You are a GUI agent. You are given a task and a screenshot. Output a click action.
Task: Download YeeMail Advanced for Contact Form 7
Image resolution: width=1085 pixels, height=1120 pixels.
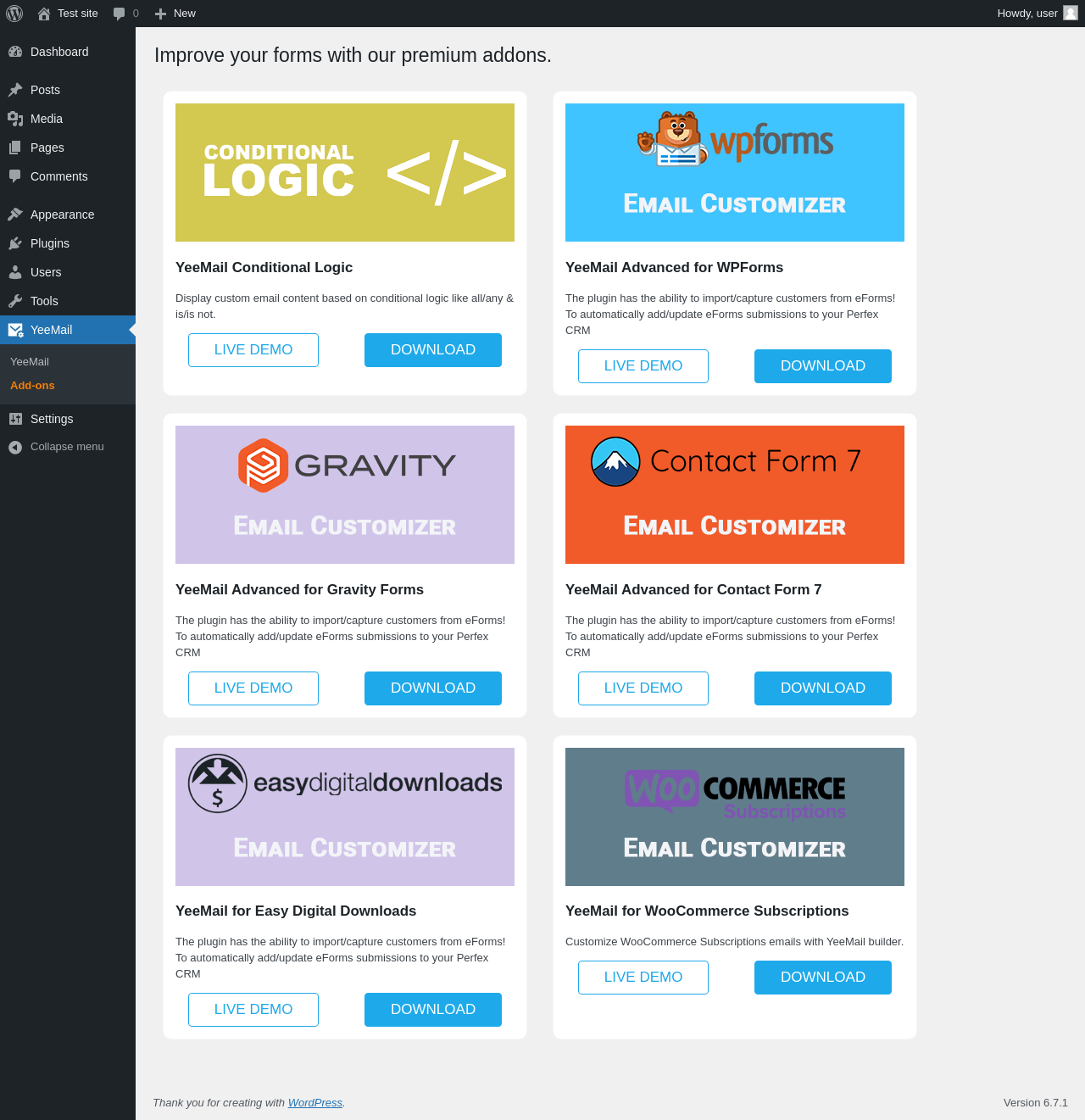point(823,688)
